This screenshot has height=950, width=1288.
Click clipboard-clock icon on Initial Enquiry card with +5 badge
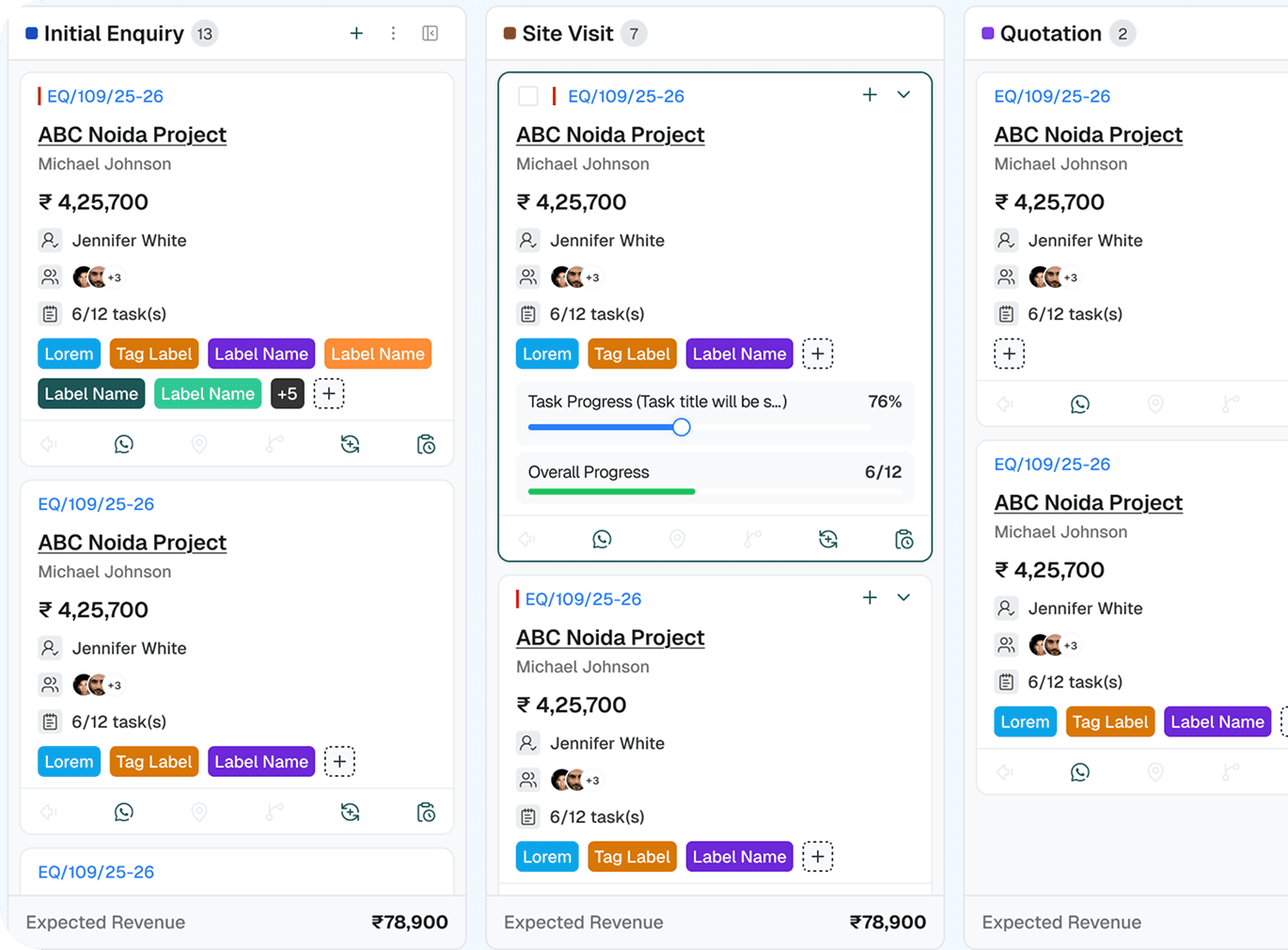(x=426, y=444)
